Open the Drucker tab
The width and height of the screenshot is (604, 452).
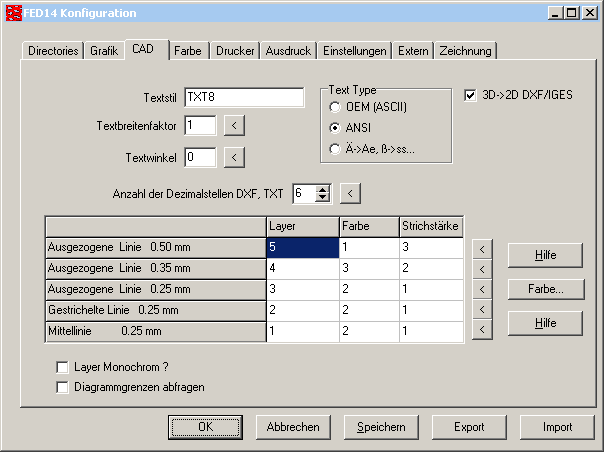click(x=234, y=50)
